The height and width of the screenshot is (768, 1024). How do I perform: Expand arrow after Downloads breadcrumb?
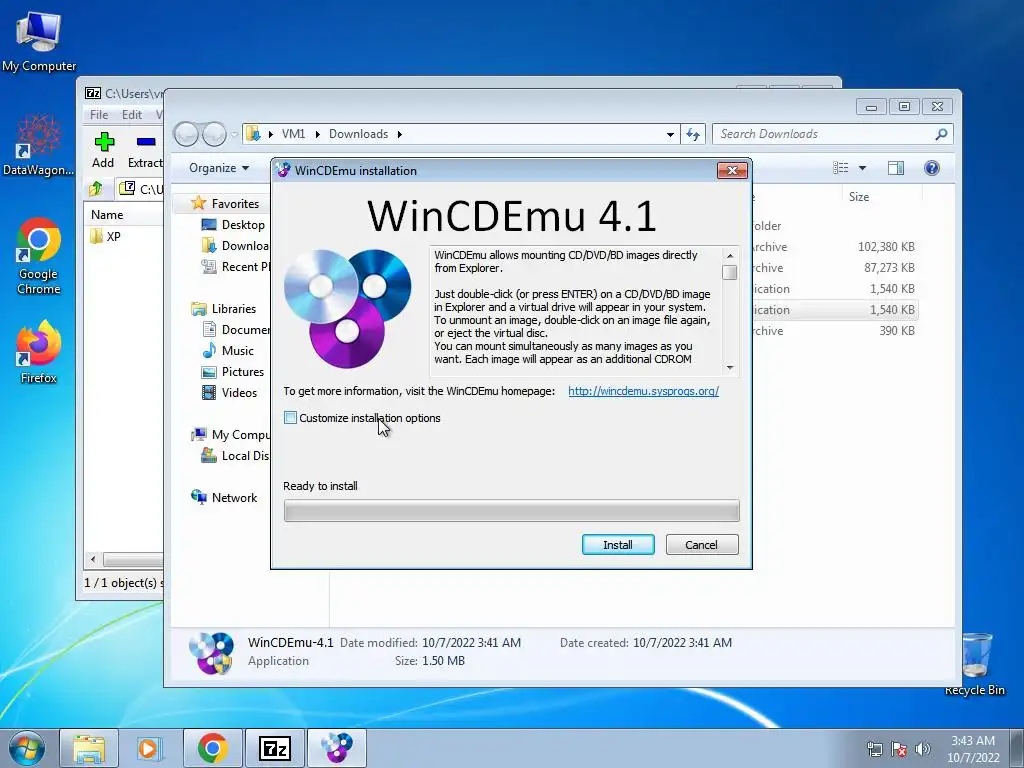(x=400, y=135)
